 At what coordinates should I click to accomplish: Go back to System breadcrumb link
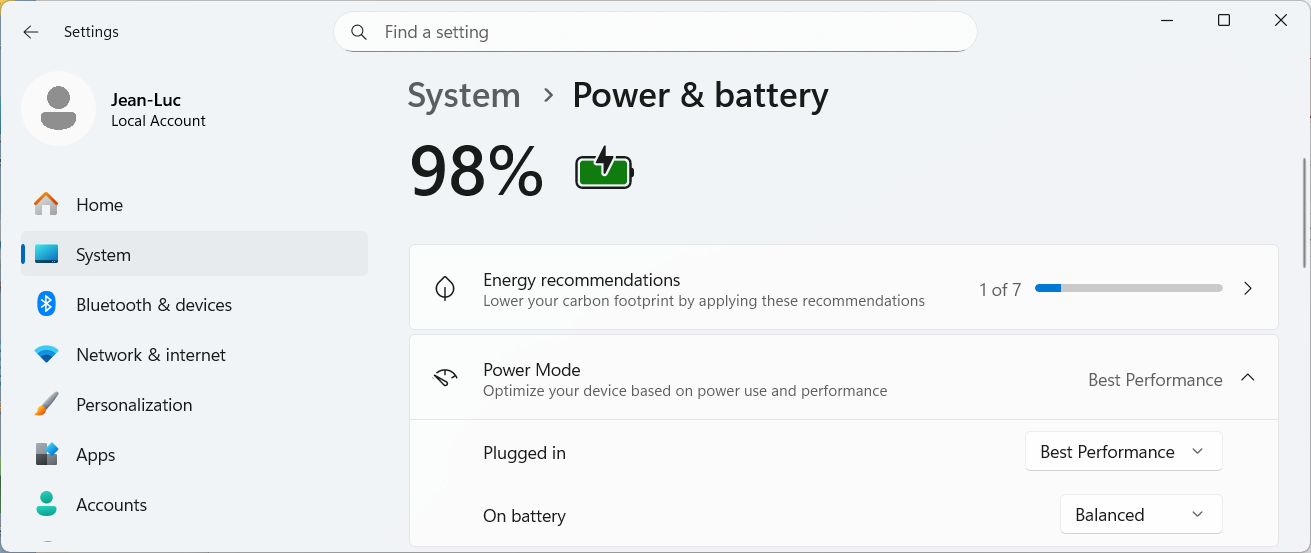pos(464,96)
